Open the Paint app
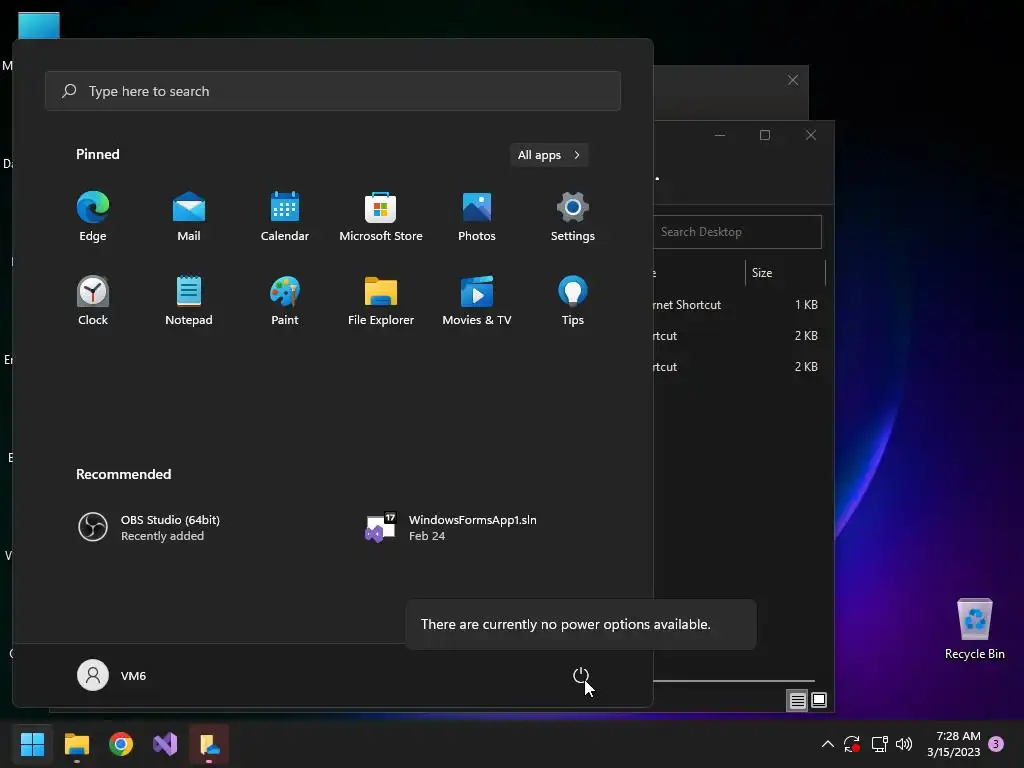Viewport: 1024px width, 768px height. point(285,301)
